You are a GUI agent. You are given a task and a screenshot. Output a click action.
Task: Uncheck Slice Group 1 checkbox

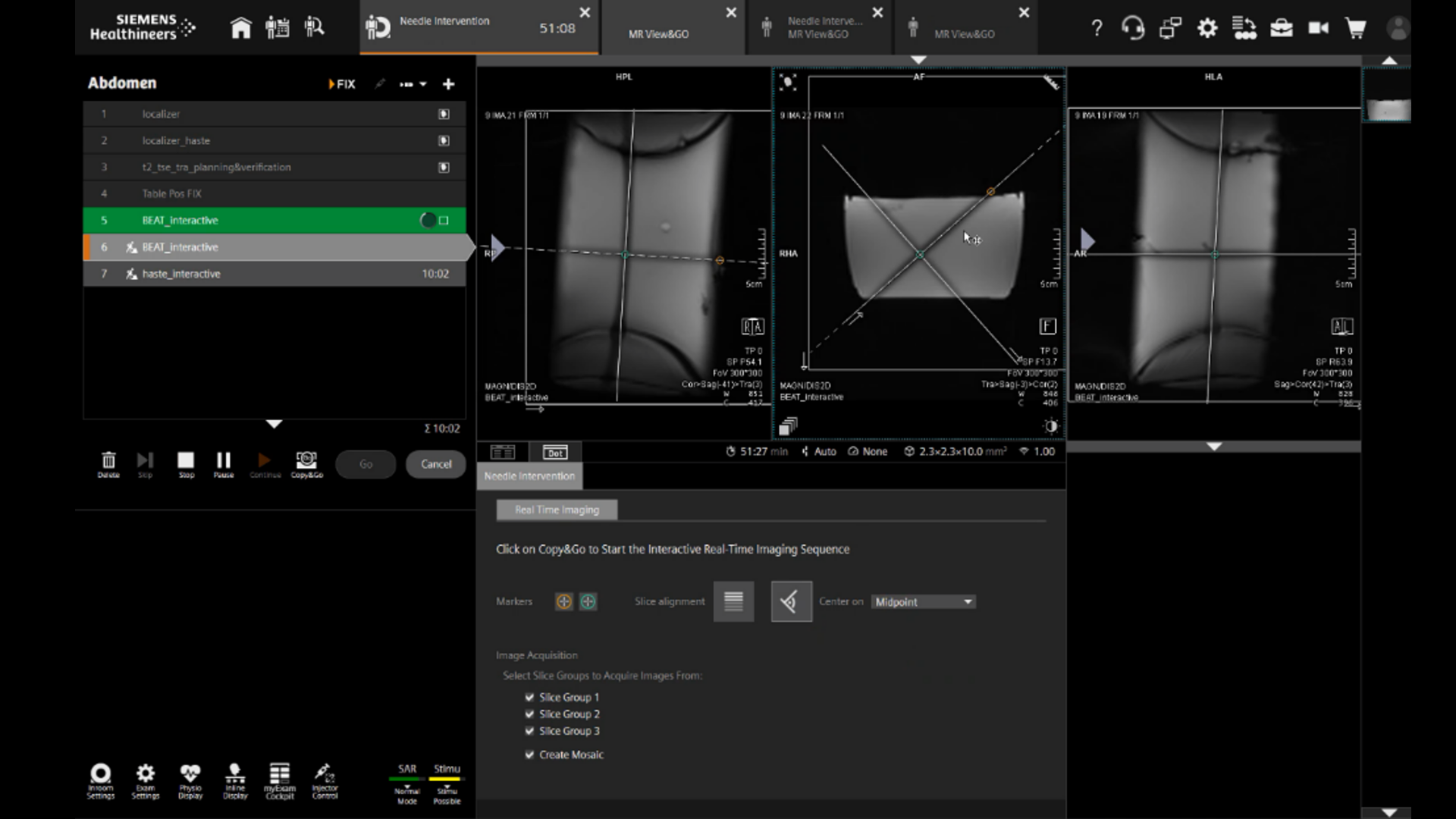point(529,697)
